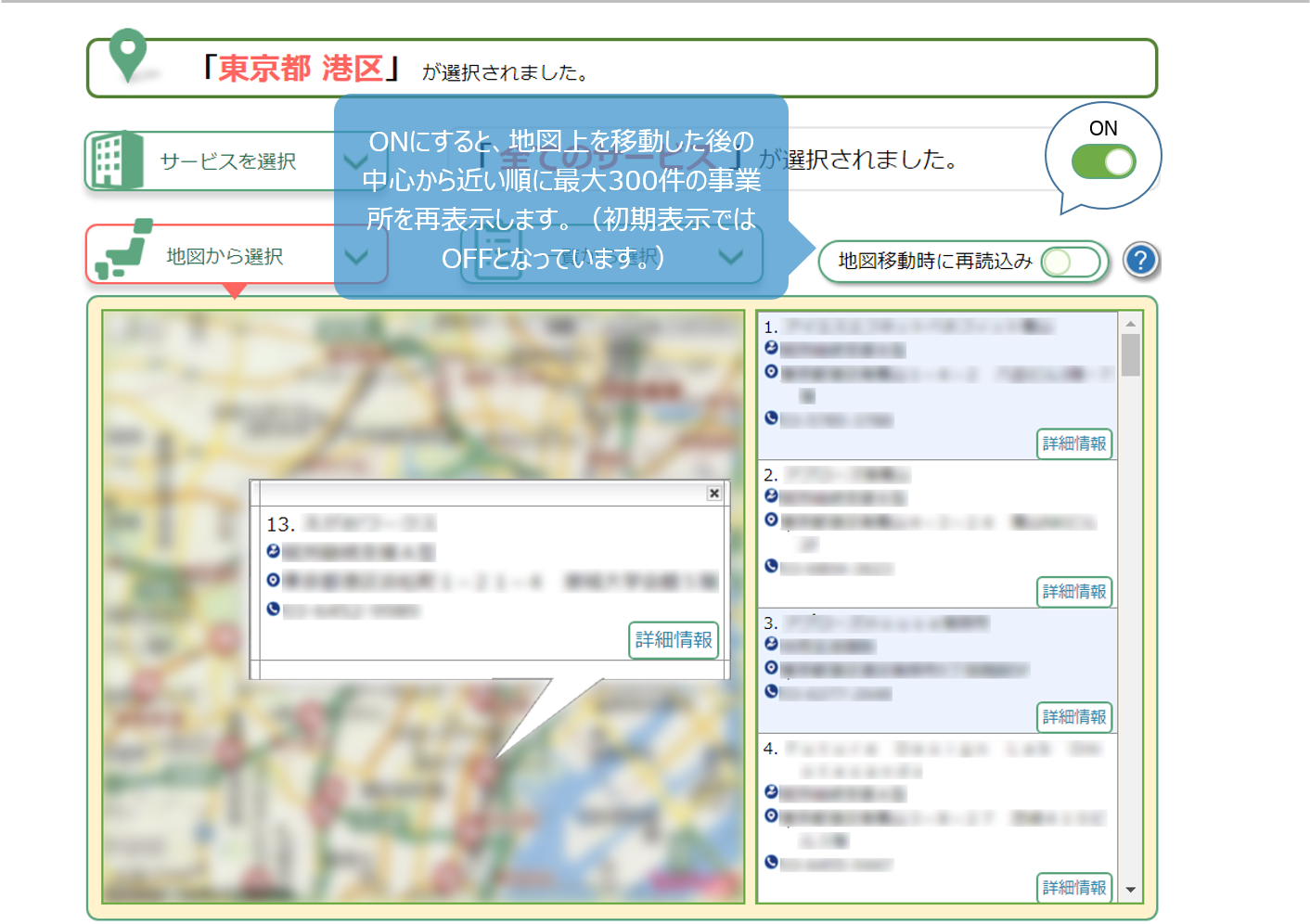Open 詳細情報 for list item 2
1310x924 pixels.
1074,592
